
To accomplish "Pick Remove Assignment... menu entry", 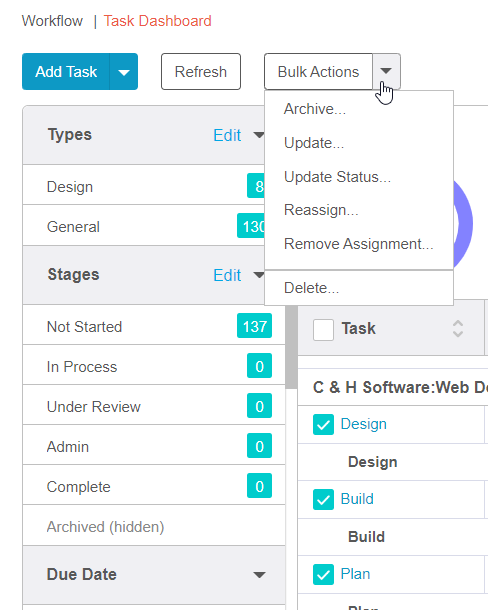I will (358, 244).
